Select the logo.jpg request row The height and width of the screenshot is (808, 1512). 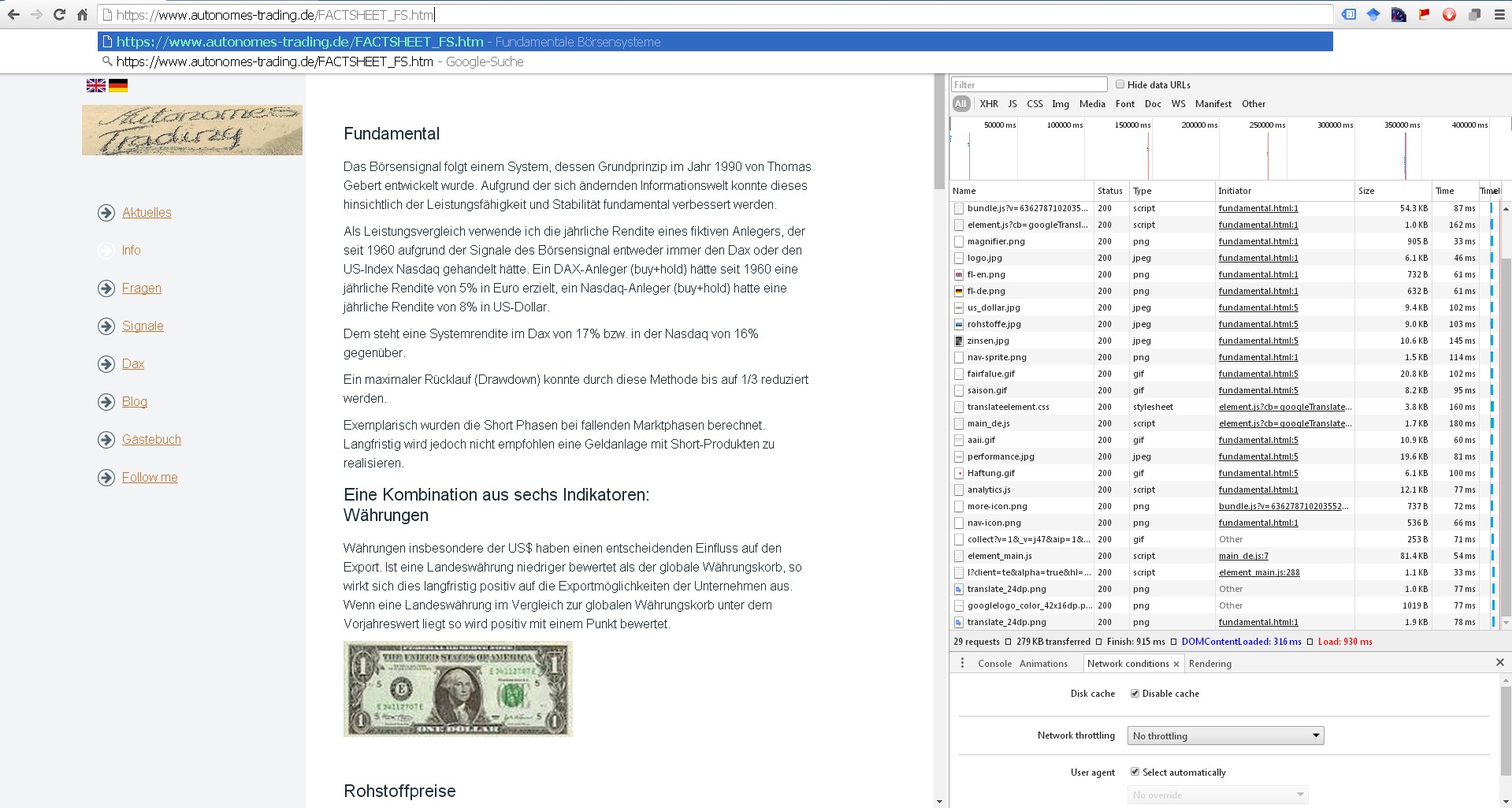1224,258
